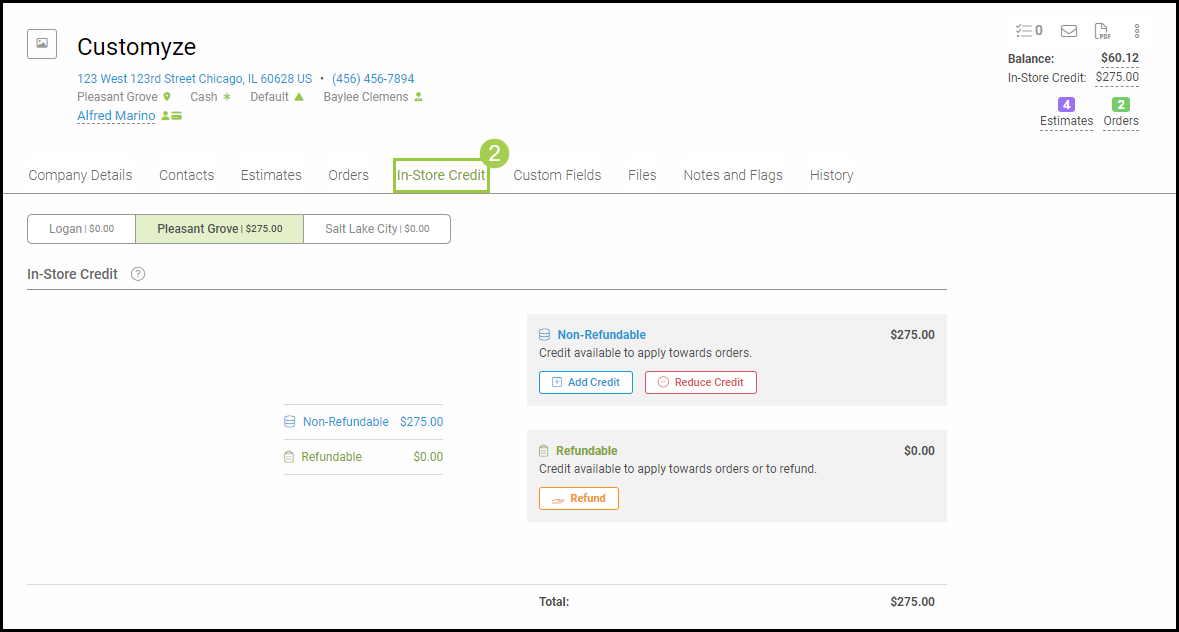Click the location pin icon beside Pleasant Grove

(x=167, y=97)
